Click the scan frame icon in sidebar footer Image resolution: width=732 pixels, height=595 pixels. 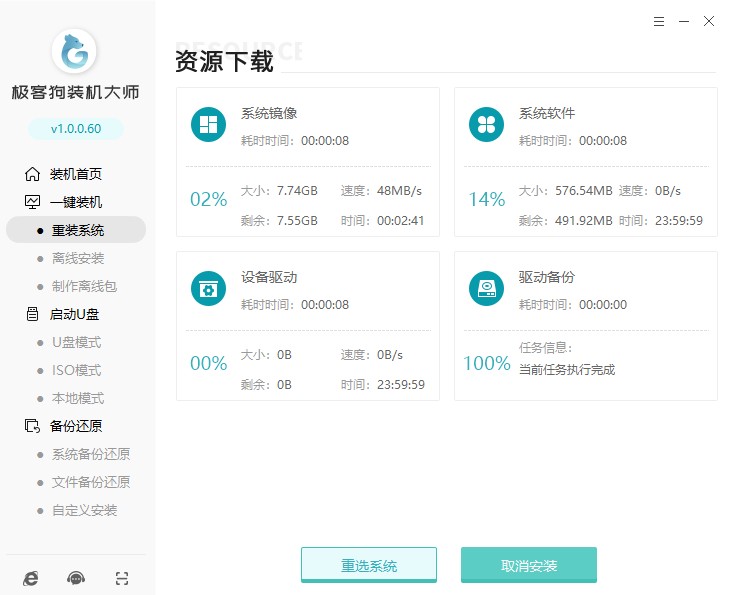click(122, 578)
